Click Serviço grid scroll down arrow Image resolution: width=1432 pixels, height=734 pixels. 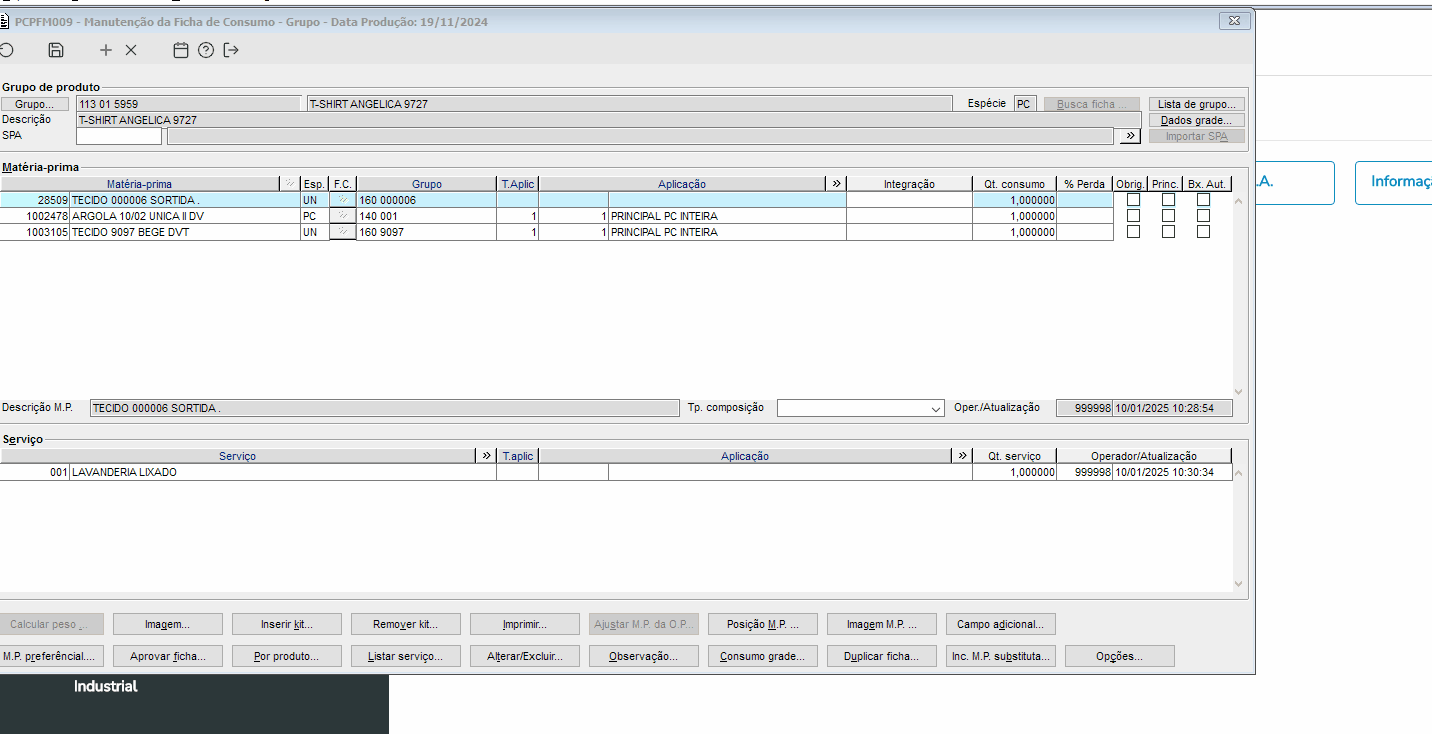click(x=1239, y=584)
